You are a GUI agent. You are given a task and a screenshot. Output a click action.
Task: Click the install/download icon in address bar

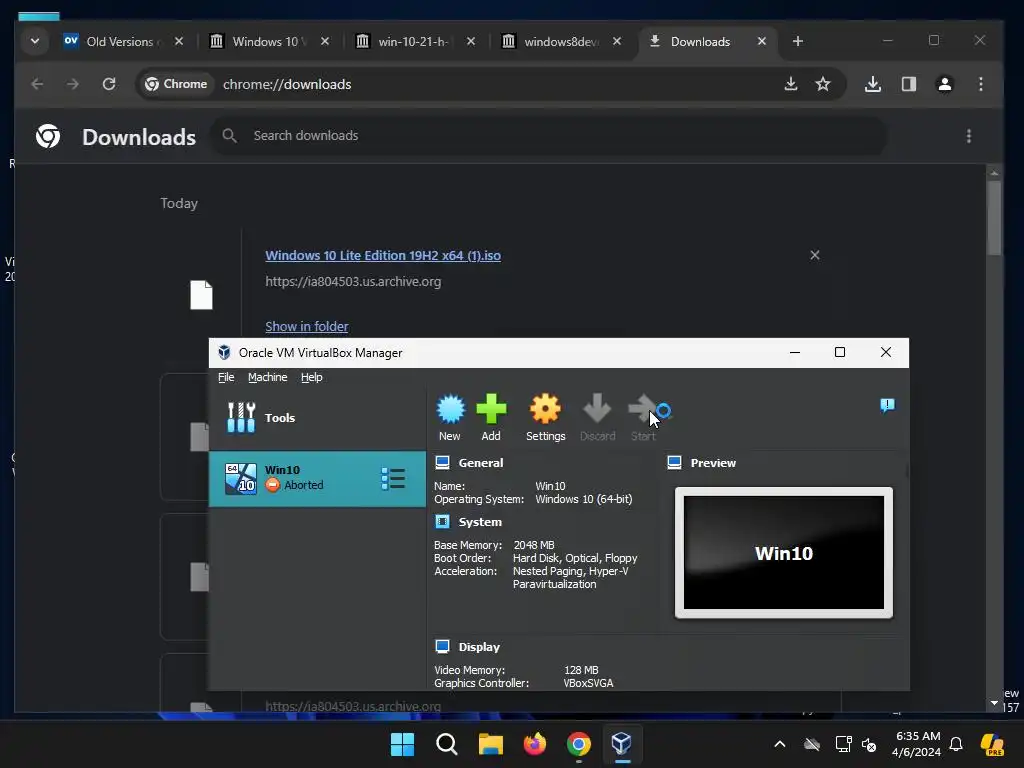point(791,84)
